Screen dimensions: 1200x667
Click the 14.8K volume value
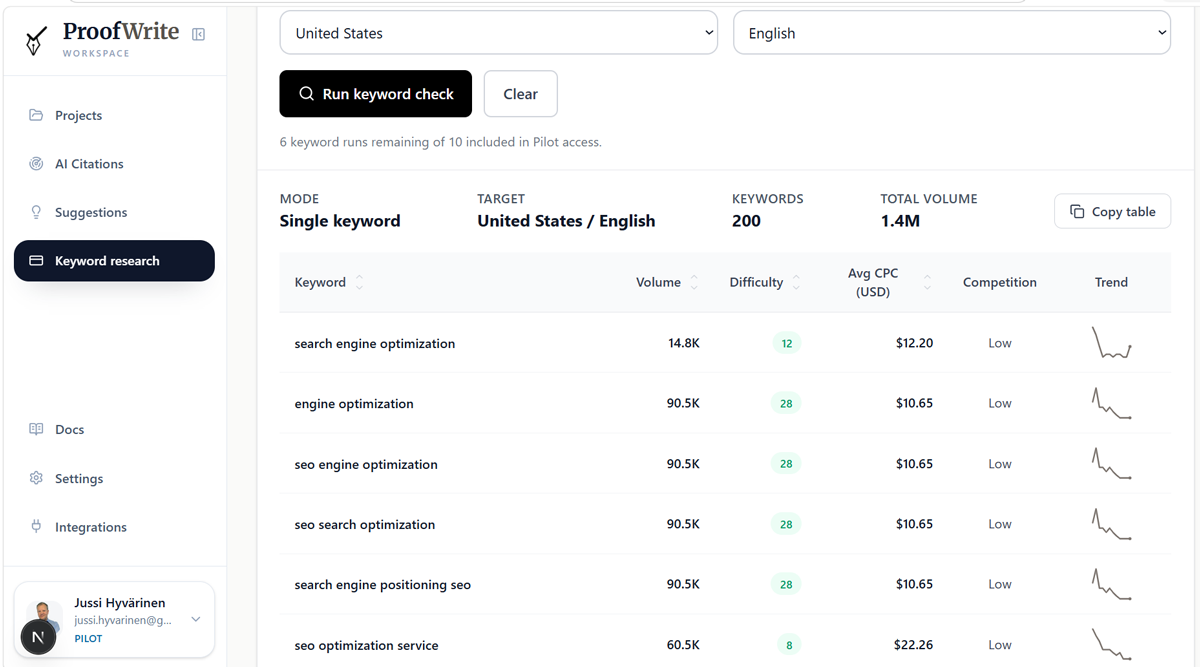684,343
